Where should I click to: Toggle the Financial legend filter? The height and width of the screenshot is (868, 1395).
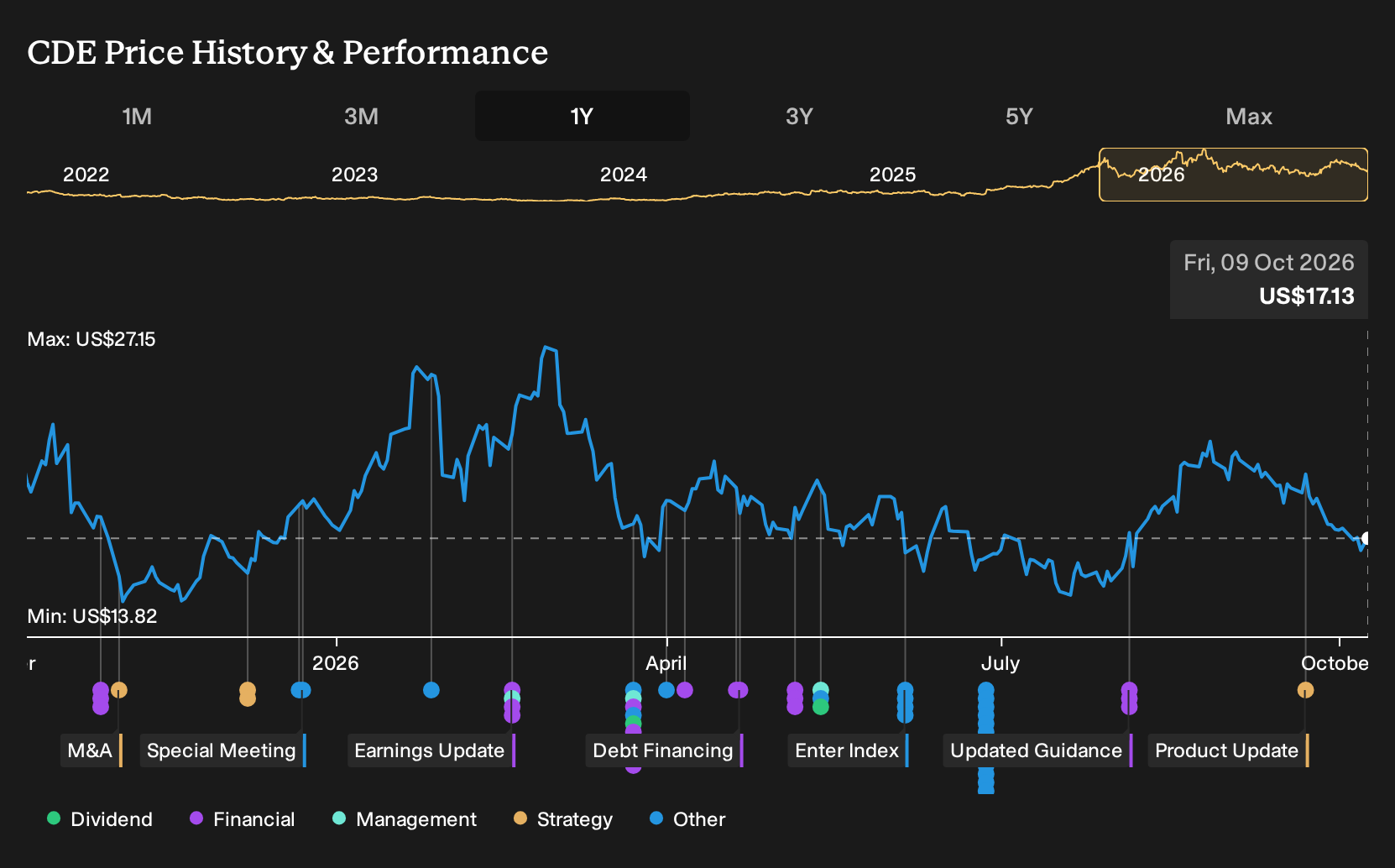[242, 819]
